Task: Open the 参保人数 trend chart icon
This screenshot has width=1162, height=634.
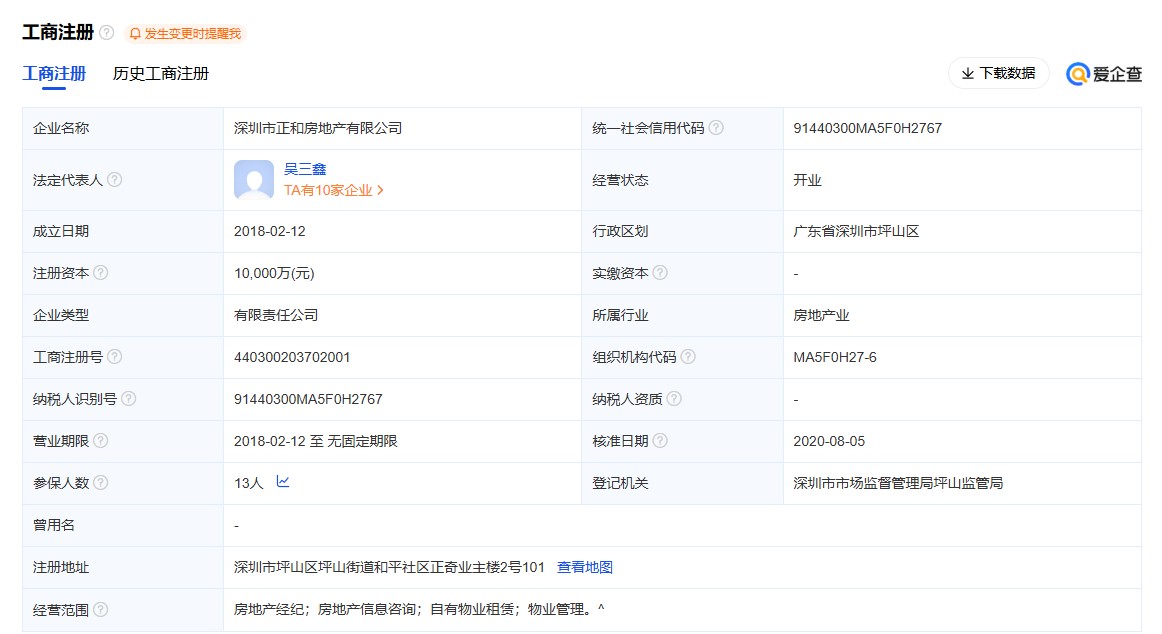Action: pyautogui.click(x=283, y=482)
